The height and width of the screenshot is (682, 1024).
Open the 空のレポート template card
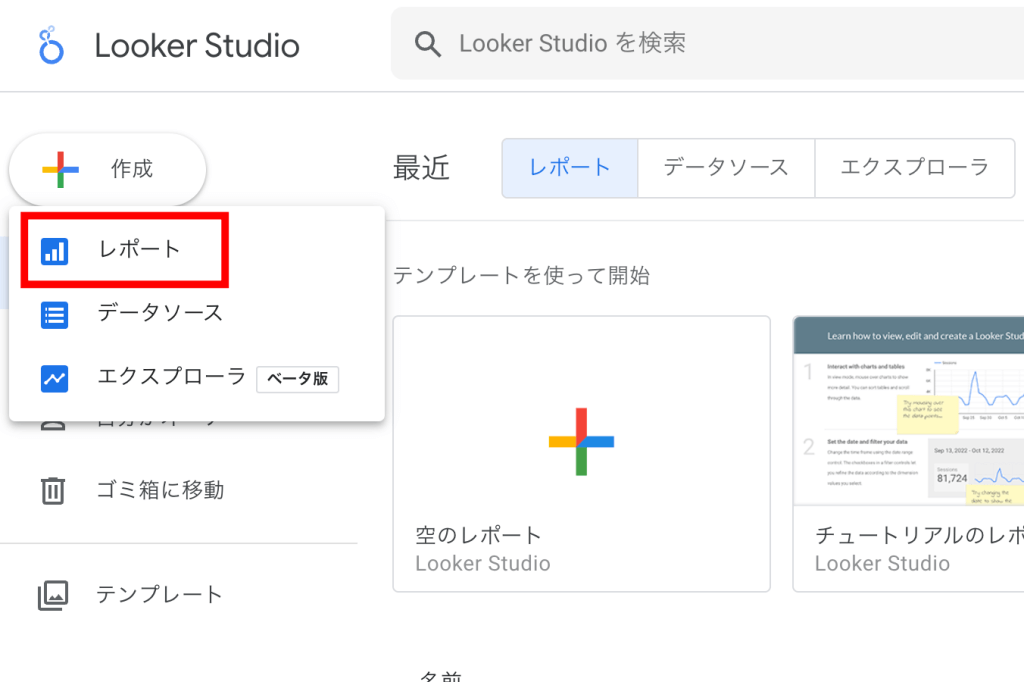coord(581,454)
